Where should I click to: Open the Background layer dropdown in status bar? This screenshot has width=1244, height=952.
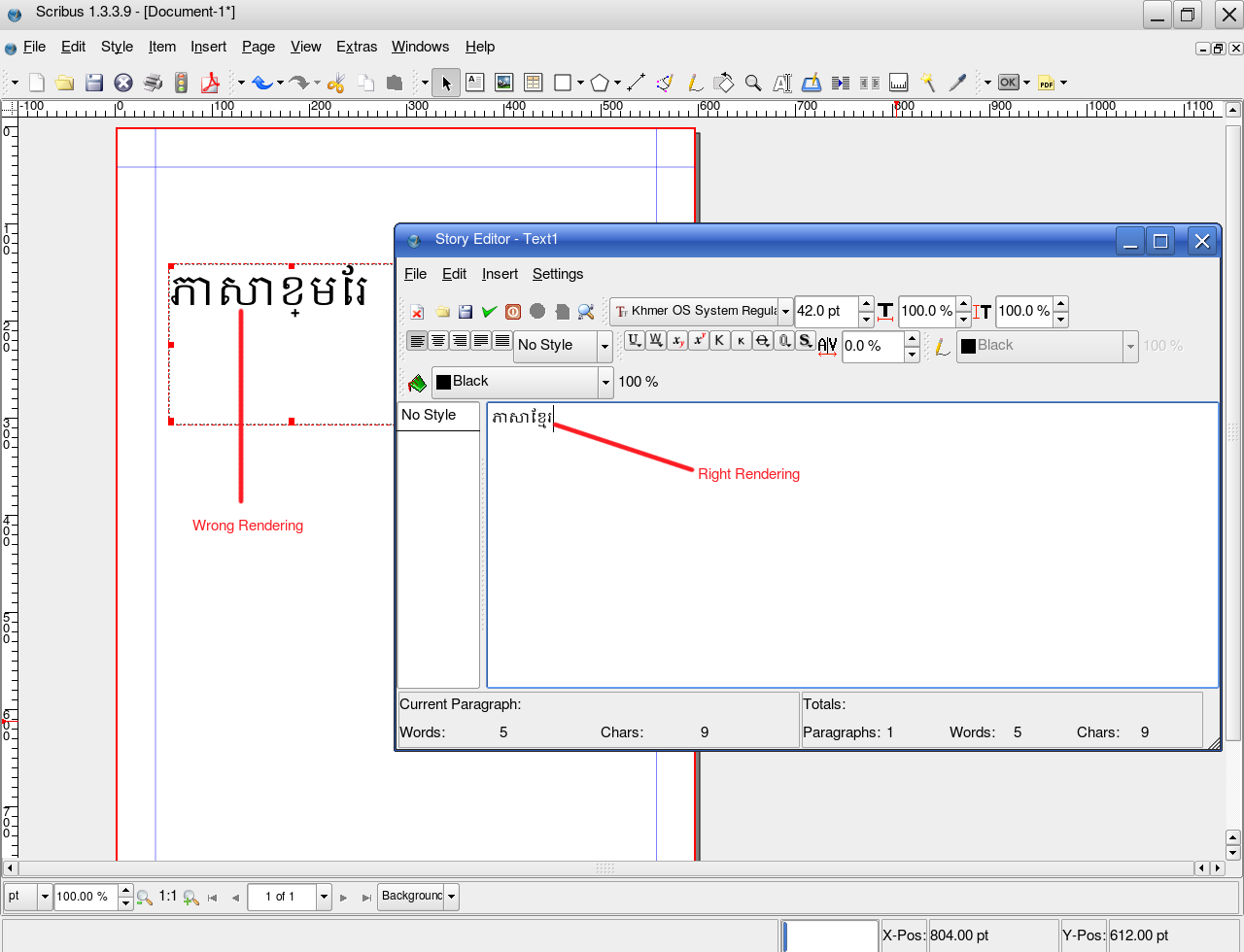[x=451, y=897]
